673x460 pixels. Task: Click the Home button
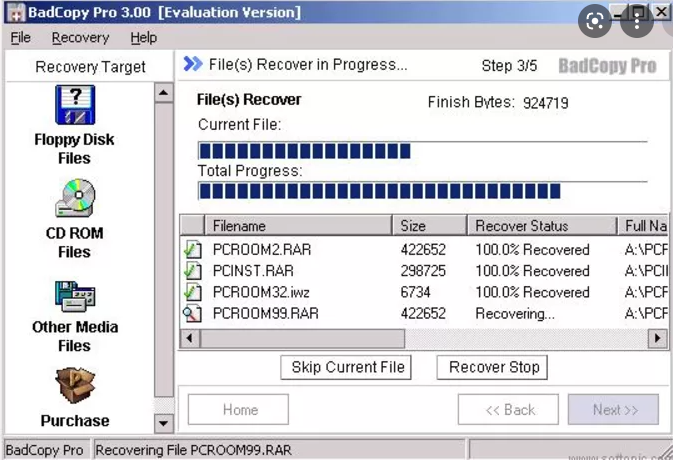(x=238, y=409)
